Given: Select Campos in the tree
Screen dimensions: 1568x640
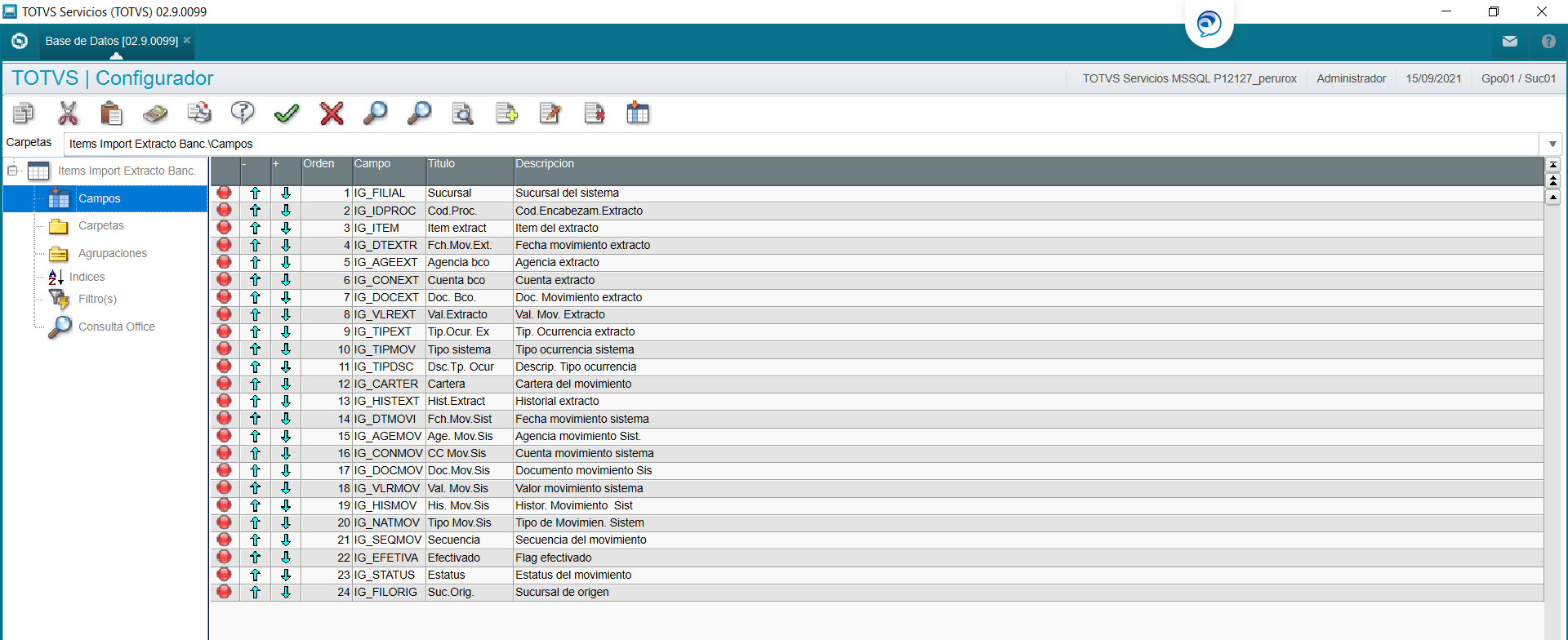Looking at the screenshot, I should (99, 198).
